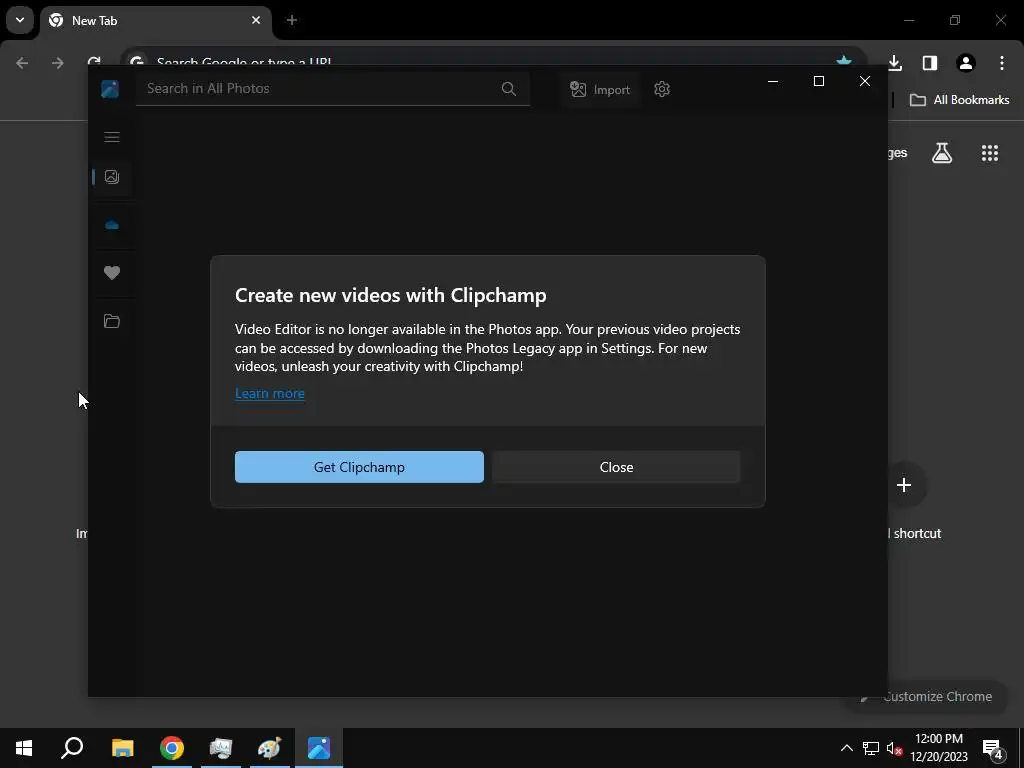Expand Chrome tab search dropdown
Image resolution: width=1024 pixels, height=768 pixels.
point(20,20)
